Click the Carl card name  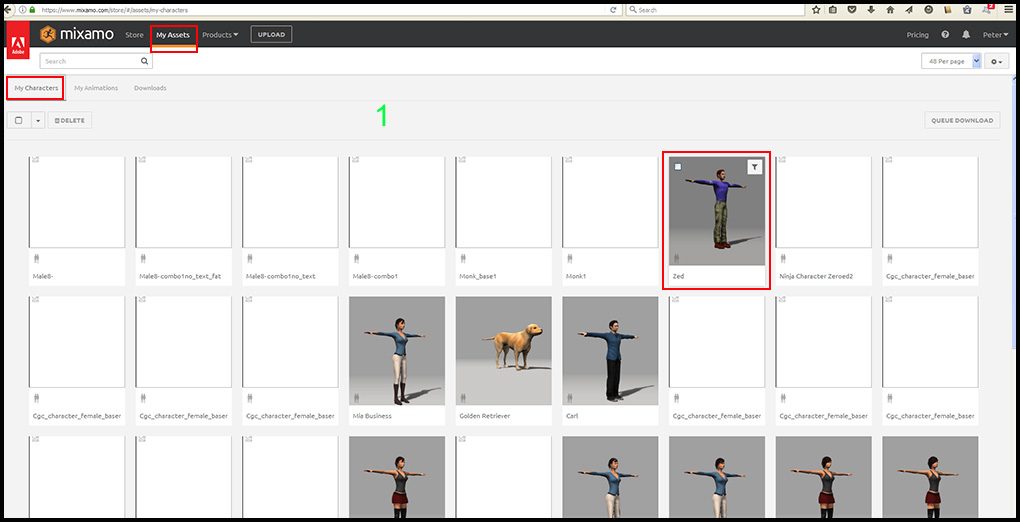tap(572, 416)
